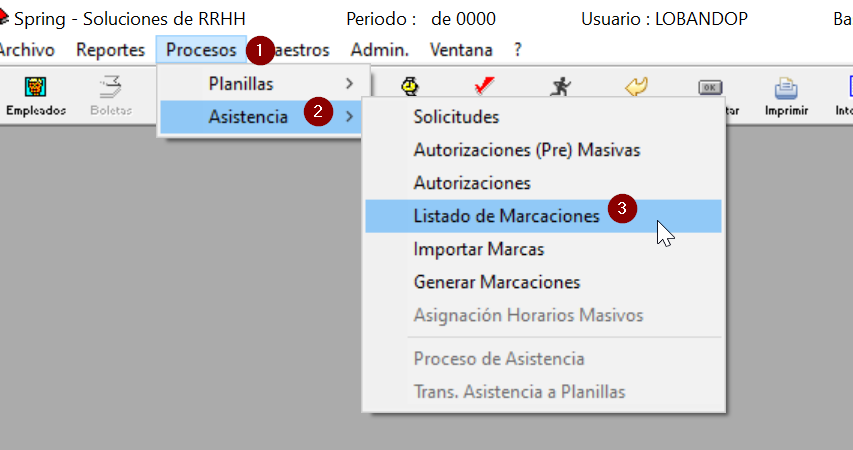Click the red checkmark toolbar icon
853x450 pixels.
click(484, 86)
